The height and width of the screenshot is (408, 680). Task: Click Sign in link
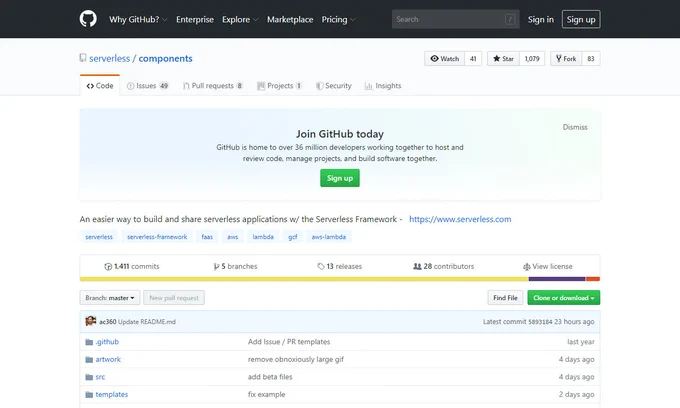(x=541, y=20)
